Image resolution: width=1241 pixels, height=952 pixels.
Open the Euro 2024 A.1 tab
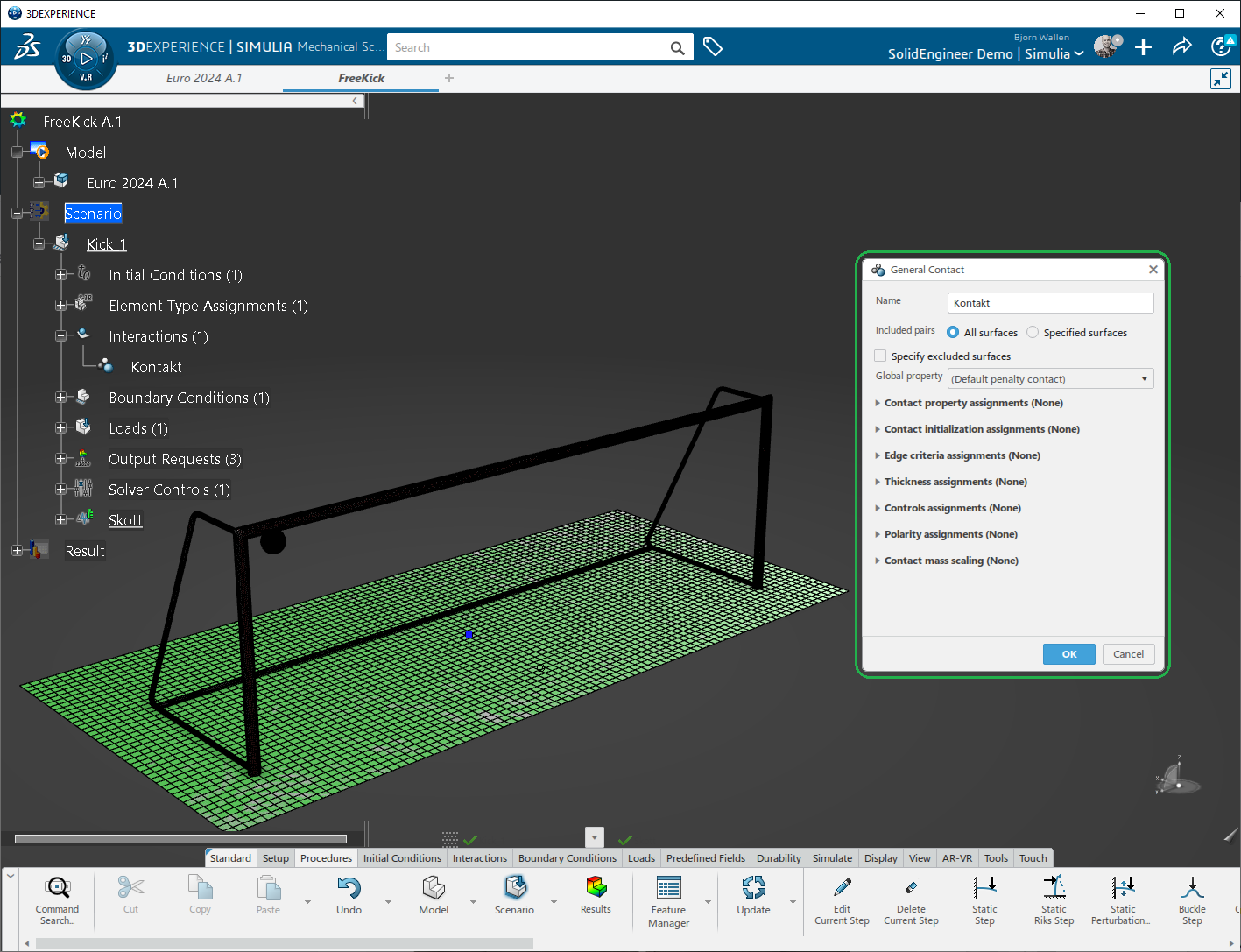pyautogui.click(x=204, y=78)
